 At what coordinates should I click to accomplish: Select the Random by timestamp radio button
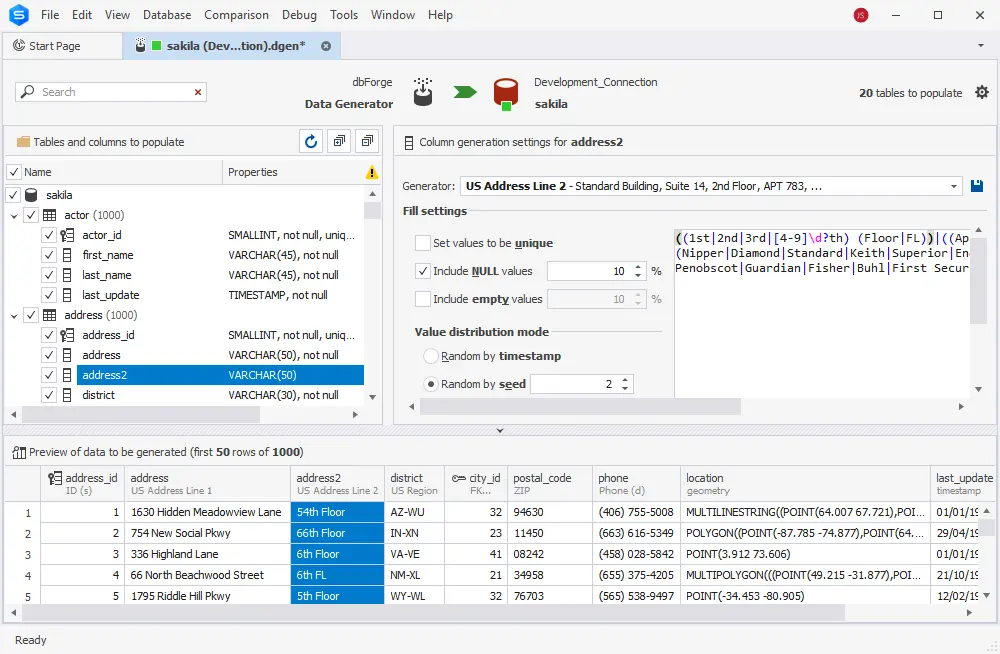[431, 355]
